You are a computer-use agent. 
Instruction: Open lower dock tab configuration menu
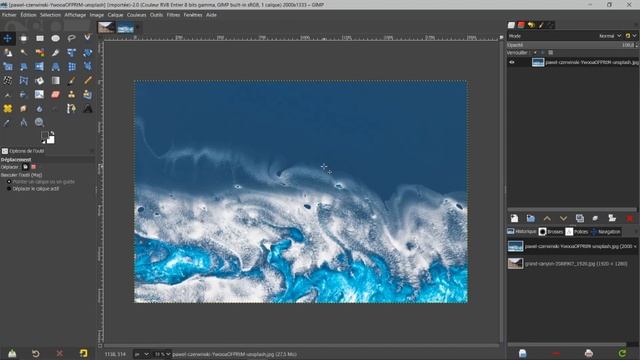click(x=636, y=231)
